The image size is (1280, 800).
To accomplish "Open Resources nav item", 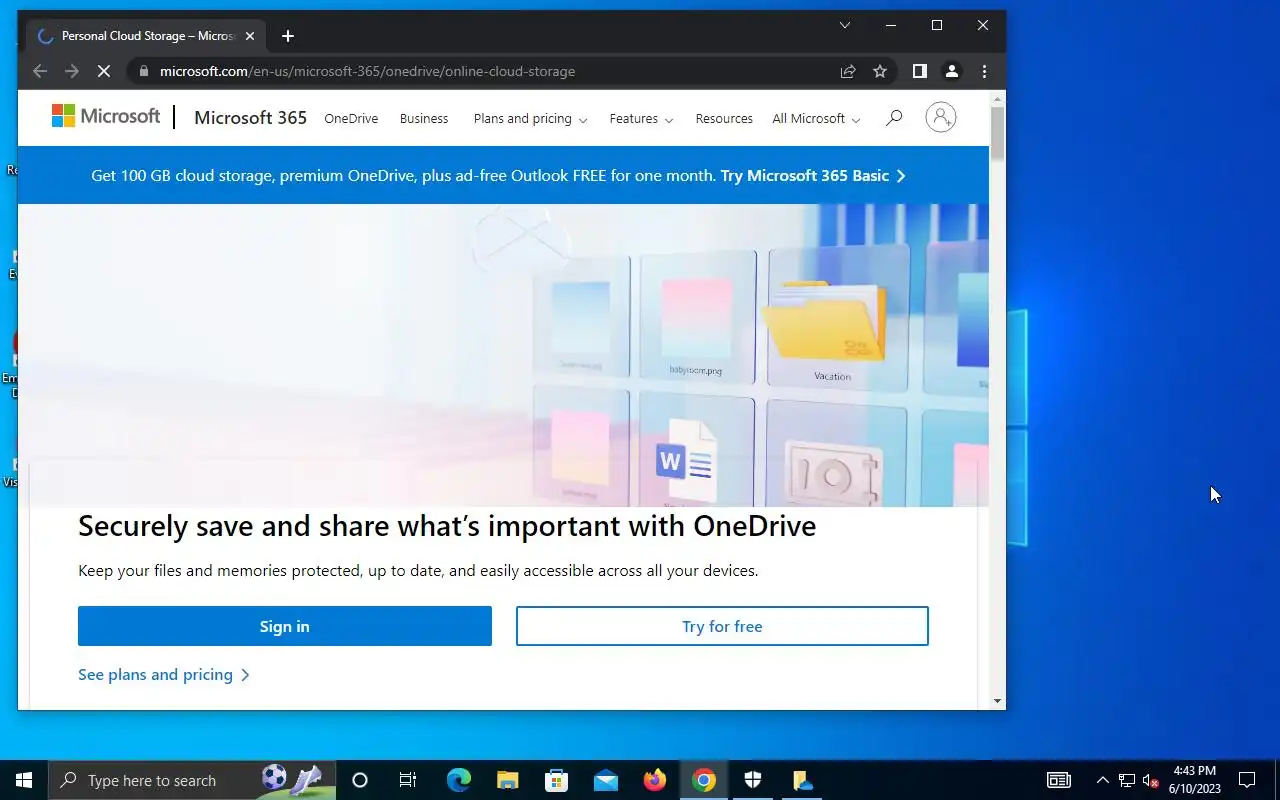I will coord(724,118).
